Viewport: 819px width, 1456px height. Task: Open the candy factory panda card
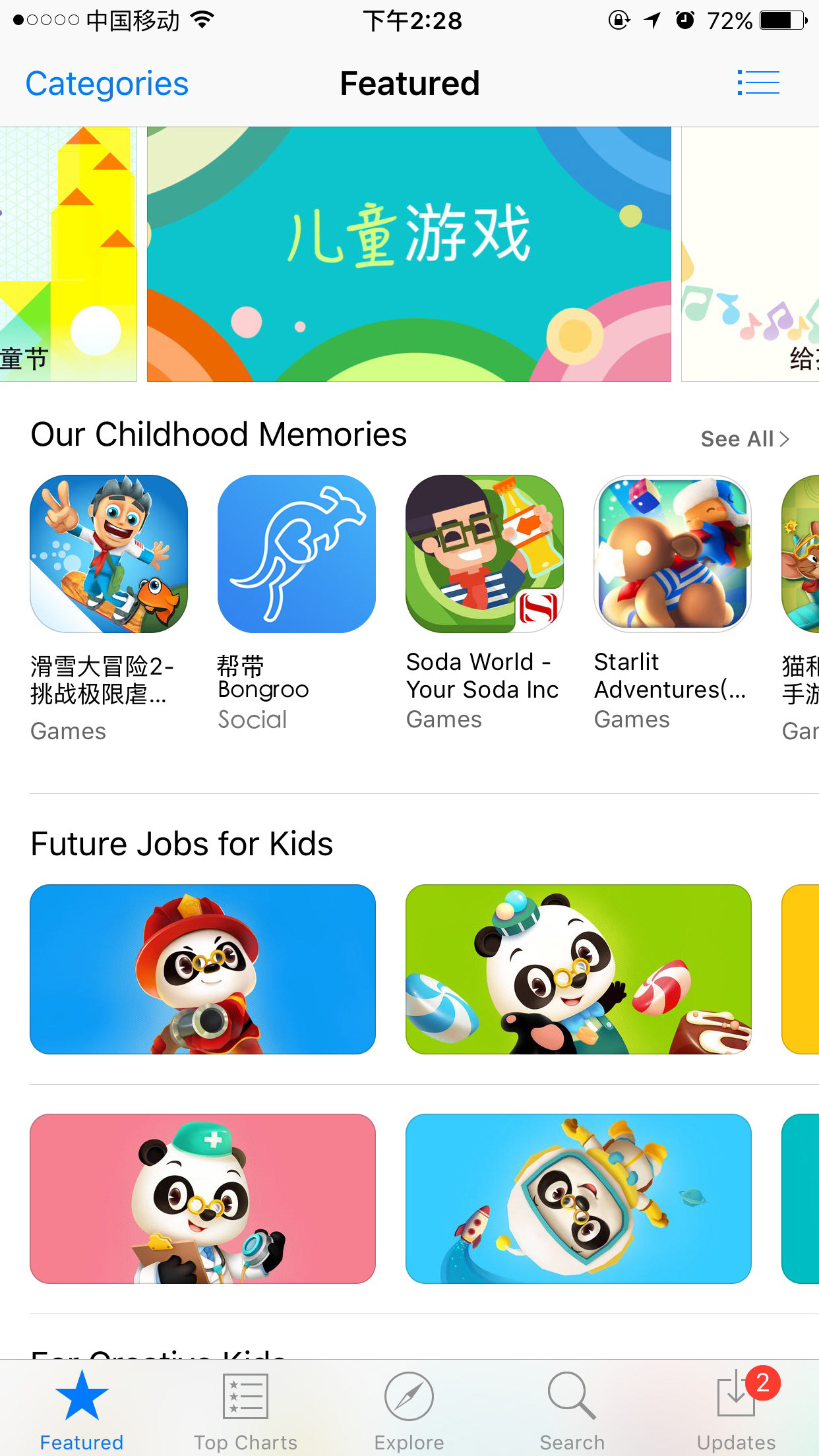pos(578,969)
